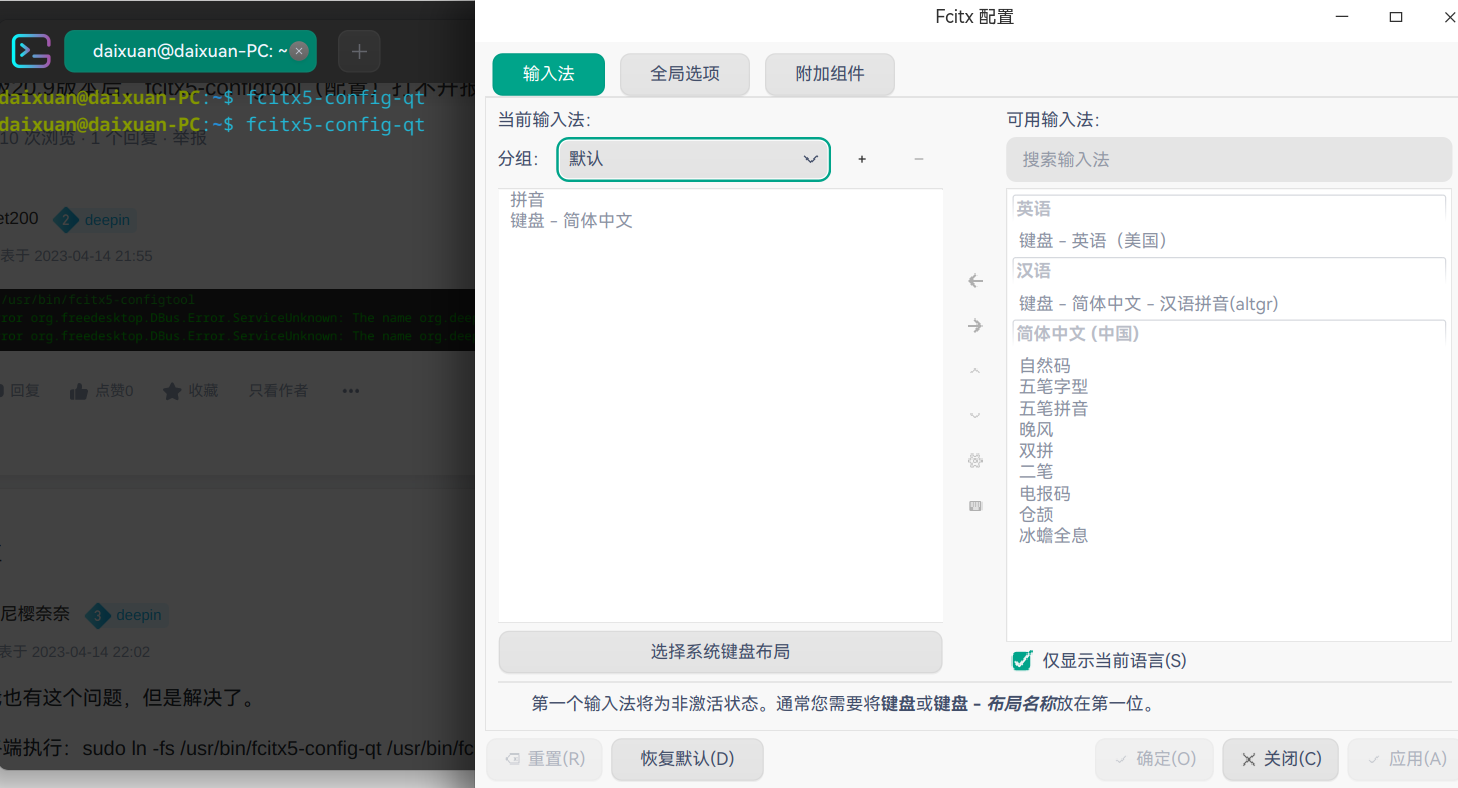Close the daixuan@daixuan-PC terminal tab
This screenshot has height=788, width=1458.
[299, 51]
